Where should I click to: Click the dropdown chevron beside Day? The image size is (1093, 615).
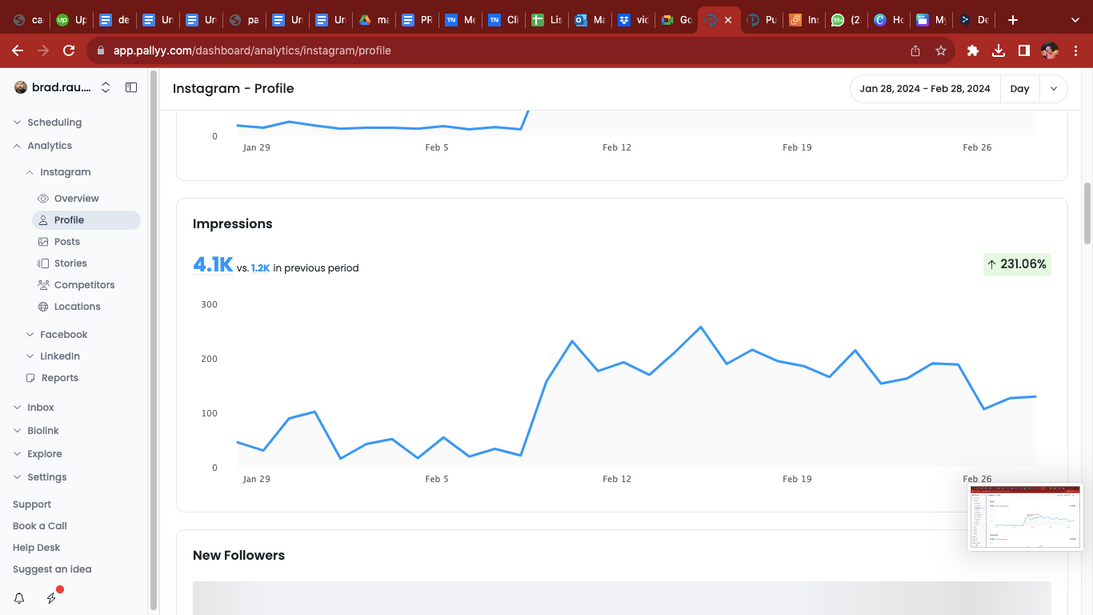point(1053,89)
